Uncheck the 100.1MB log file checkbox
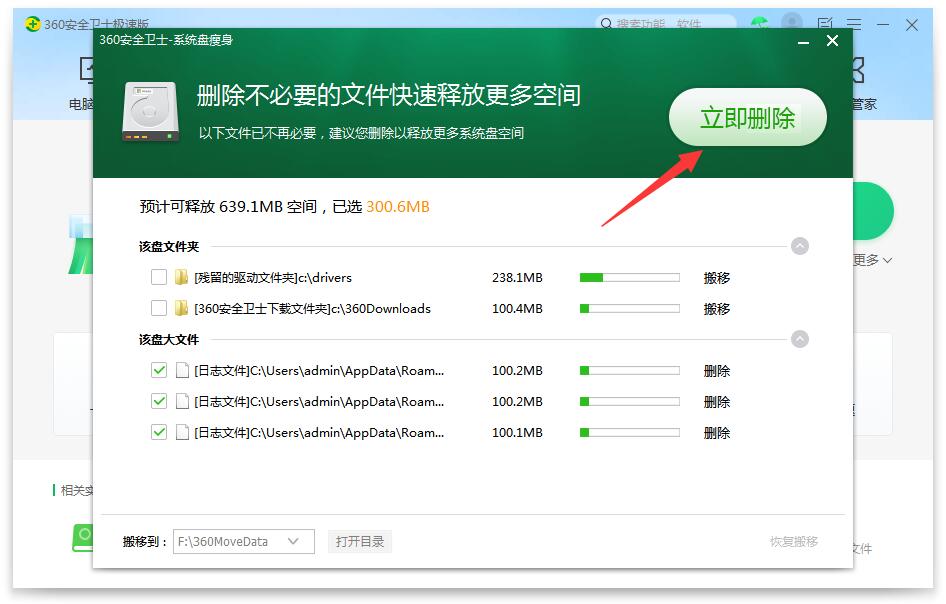946x604 pixels. [159, 433]
